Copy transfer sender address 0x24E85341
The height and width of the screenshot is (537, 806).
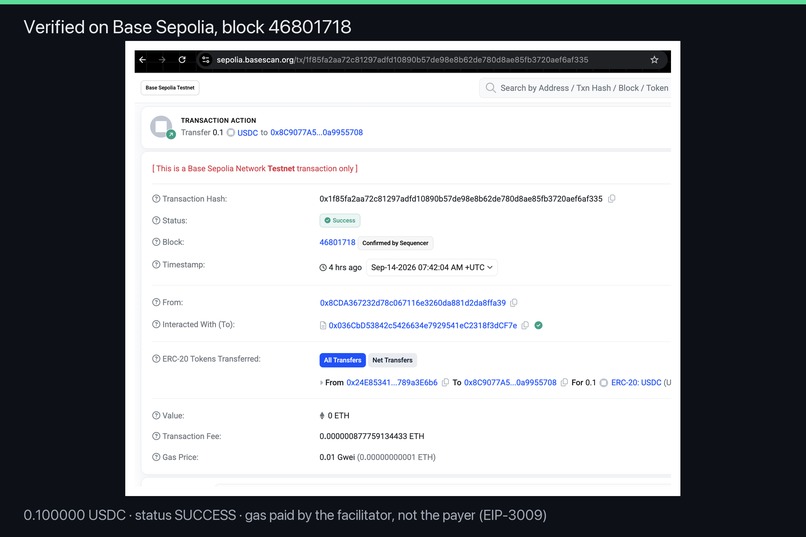click(445, 382)
